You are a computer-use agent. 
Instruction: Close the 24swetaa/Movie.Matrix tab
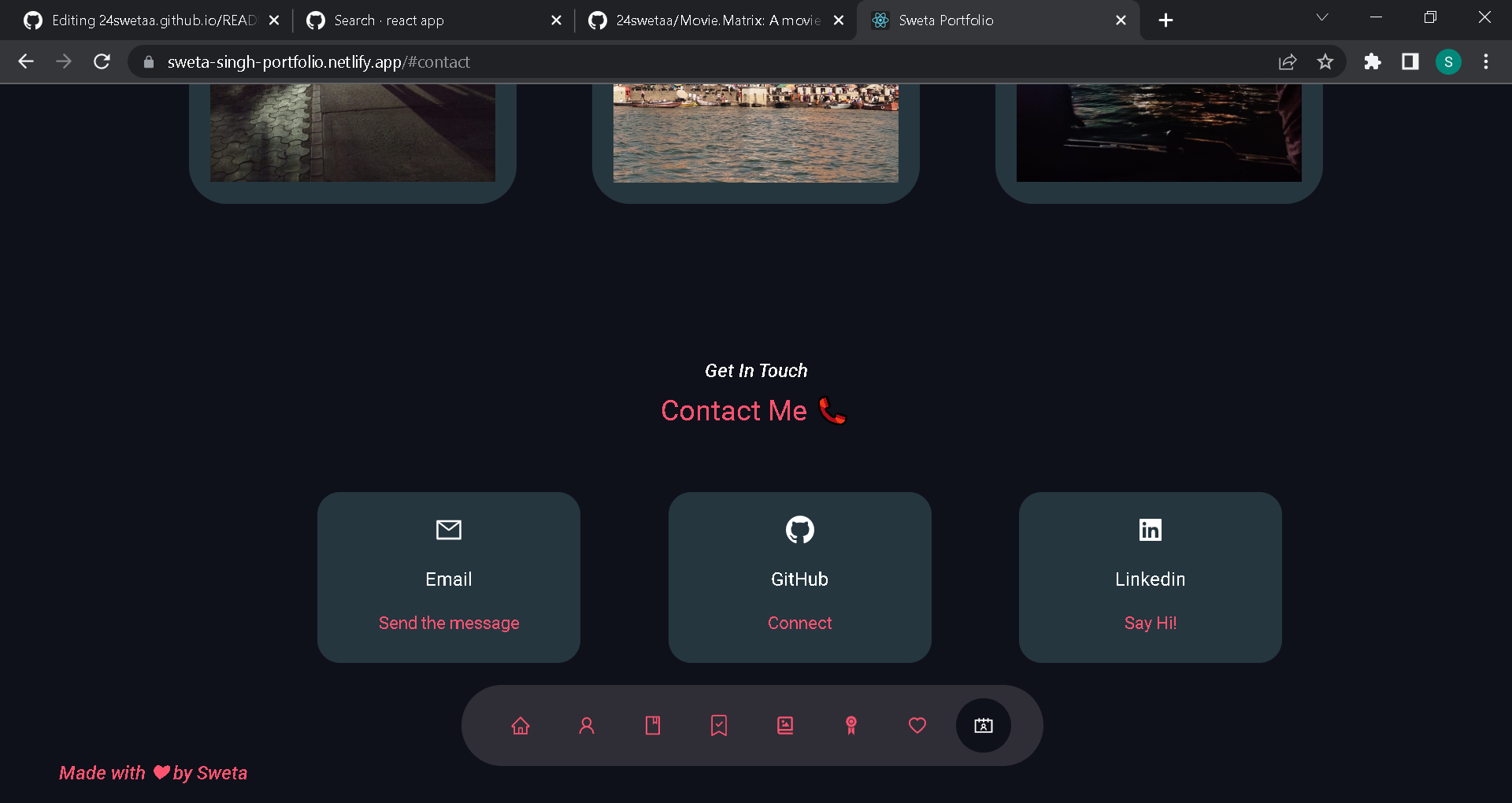[839, 20]
